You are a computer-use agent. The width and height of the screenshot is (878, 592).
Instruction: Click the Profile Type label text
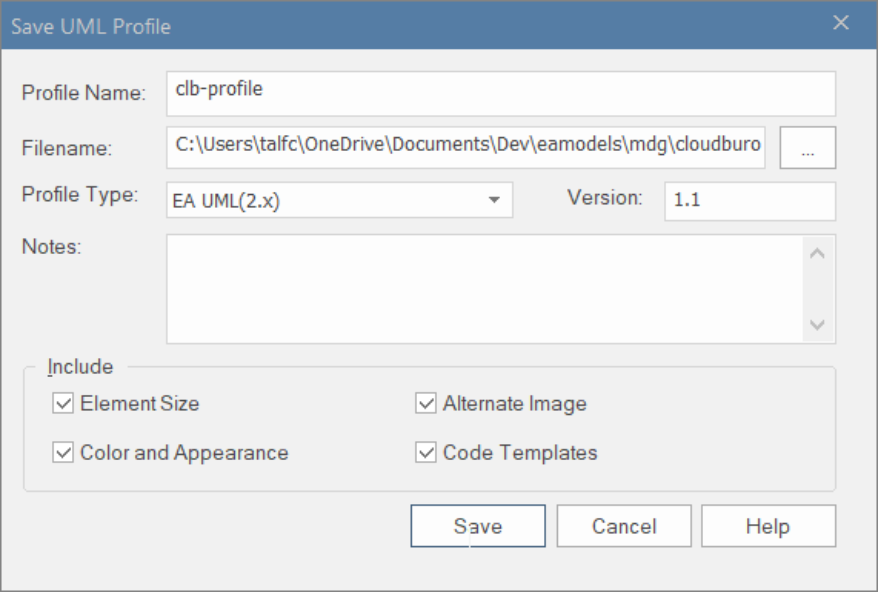(80, 194)
